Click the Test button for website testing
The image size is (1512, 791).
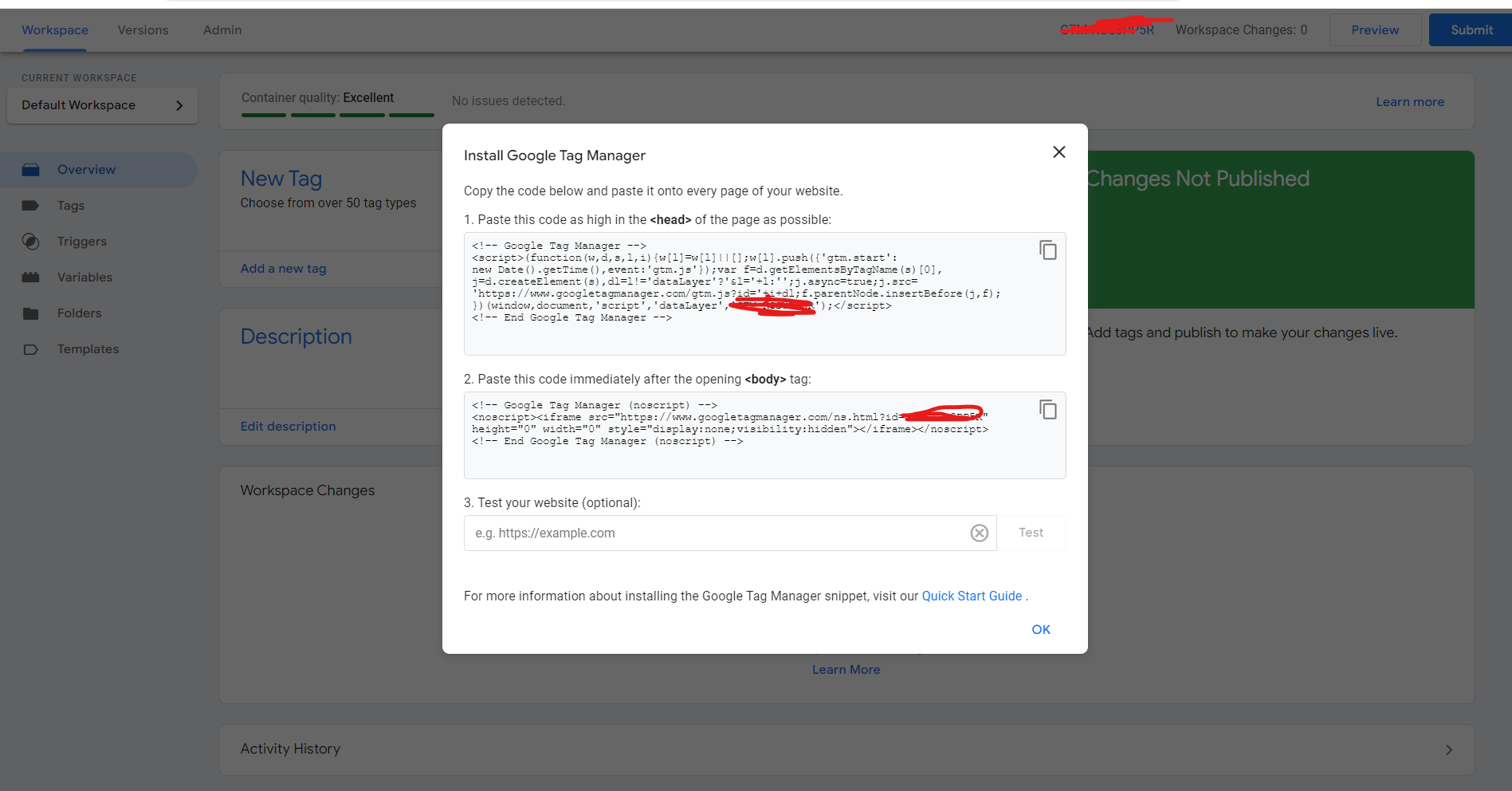click(1031, 532)
